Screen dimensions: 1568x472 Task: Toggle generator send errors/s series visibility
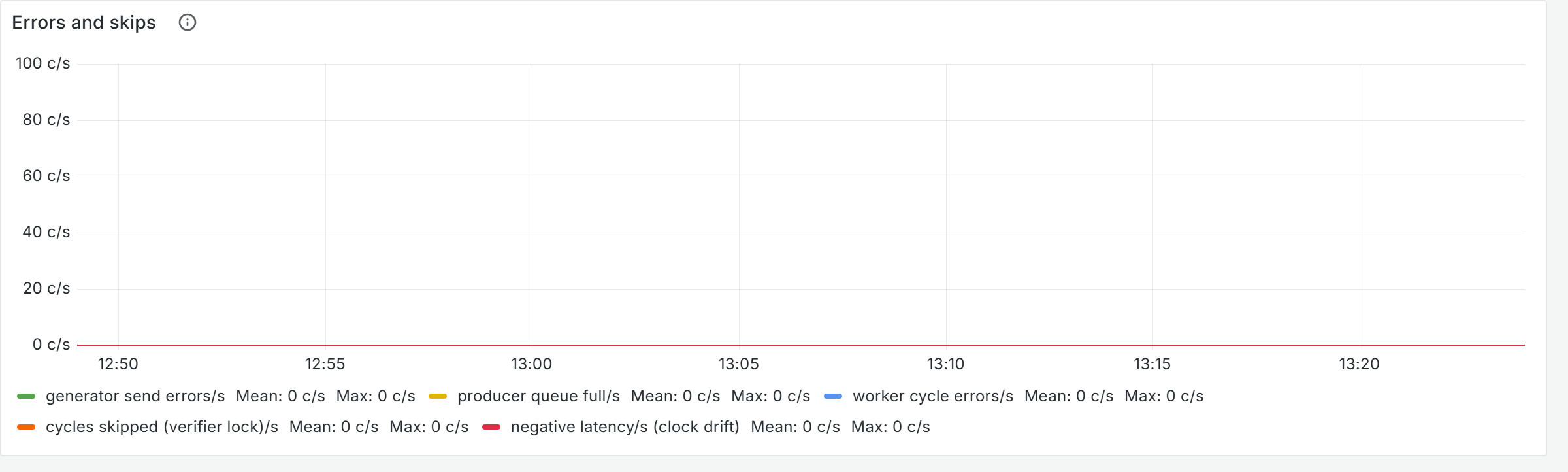tap(135, 396)
